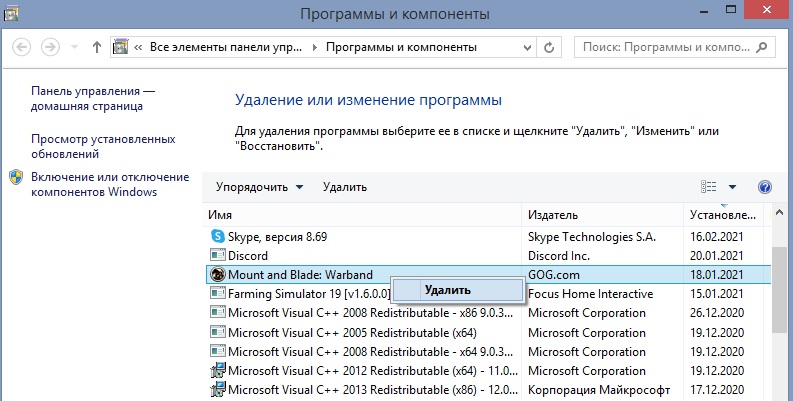This screenshot has width=793, height=401.
Task: Click install date 17.12.2020
Action: (x=717, y=390)
